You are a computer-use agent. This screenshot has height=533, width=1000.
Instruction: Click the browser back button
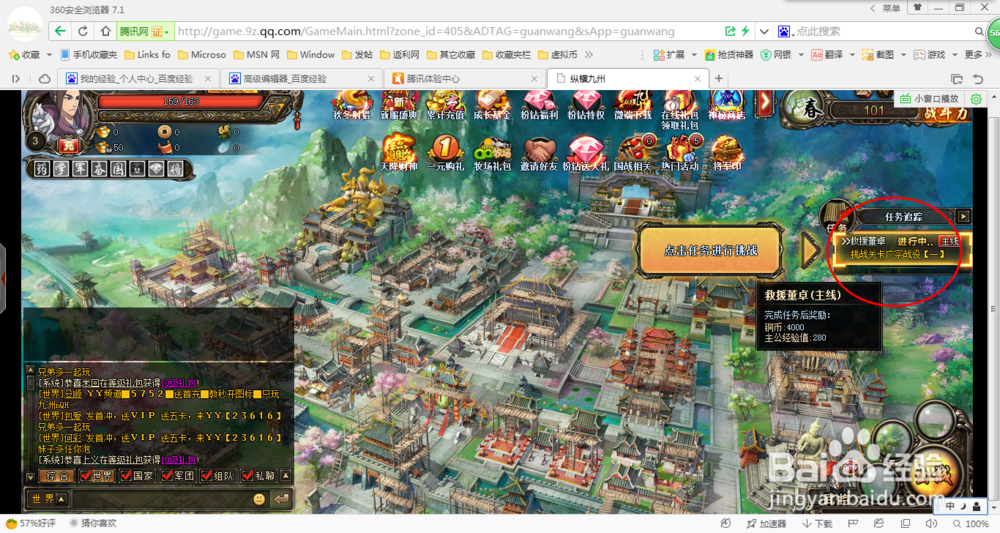[x=60, y=31]
